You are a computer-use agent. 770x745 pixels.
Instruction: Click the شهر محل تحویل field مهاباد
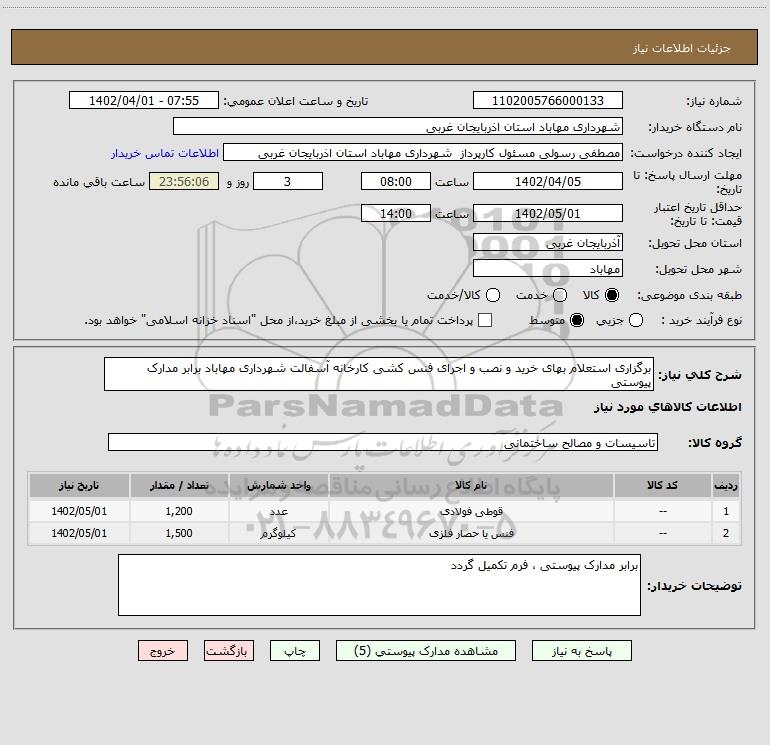[x=548, y=268]
